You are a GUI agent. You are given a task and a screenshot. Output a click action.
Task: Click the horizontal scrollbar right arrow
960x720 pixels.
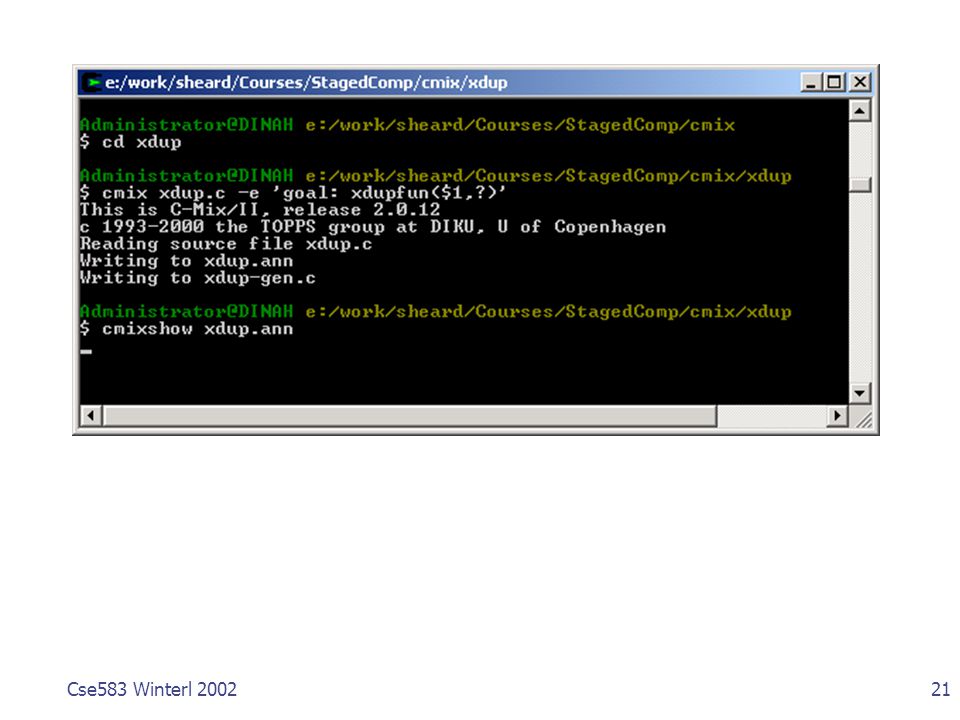837,416
